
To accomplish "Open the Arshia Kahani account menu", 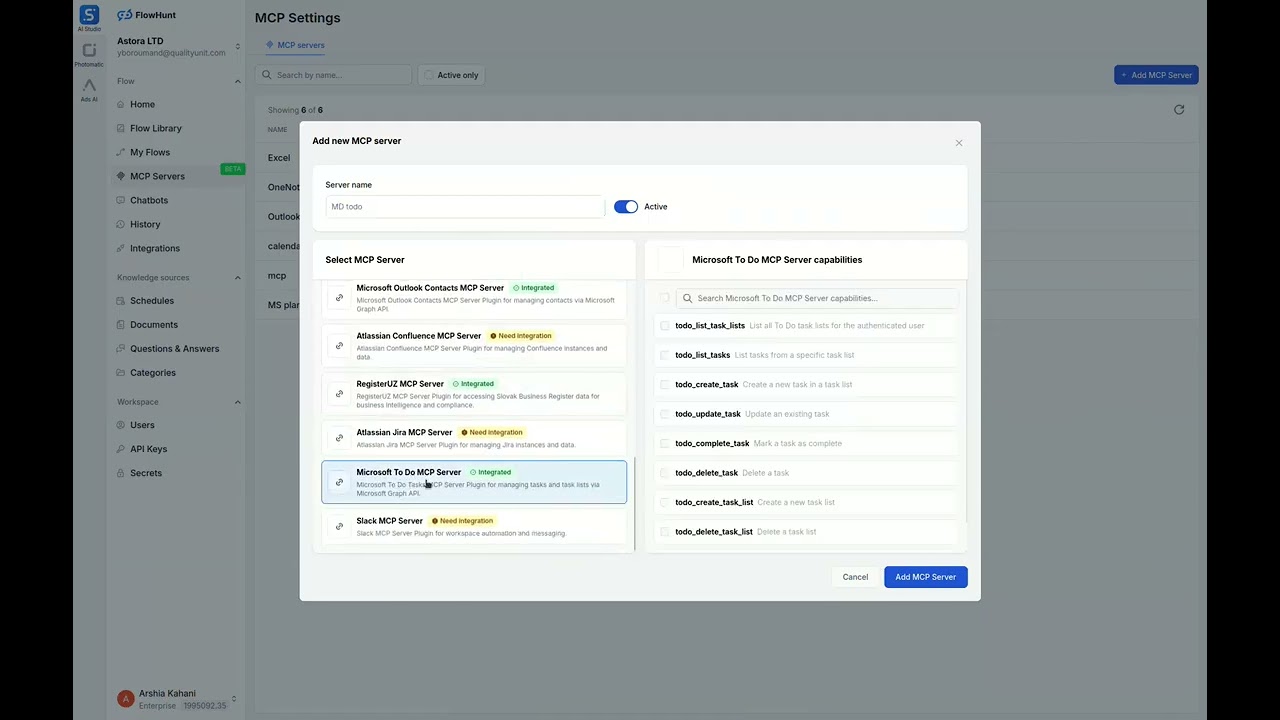I will [178, 699].
